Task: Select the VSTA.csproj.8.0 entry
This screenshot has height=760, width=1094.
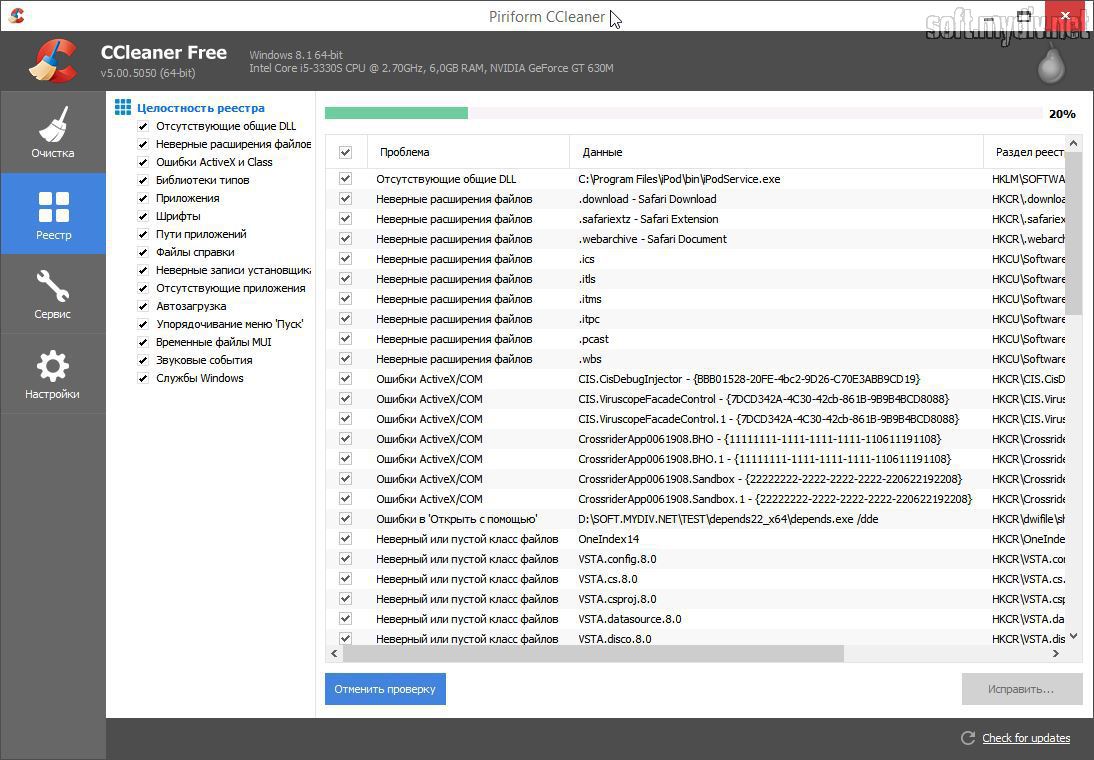Action: point(695,599)
